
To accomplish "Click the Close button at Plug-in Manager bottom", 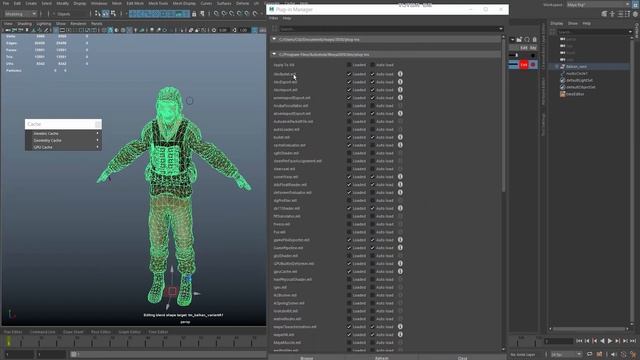I will (x=462, y=358).
